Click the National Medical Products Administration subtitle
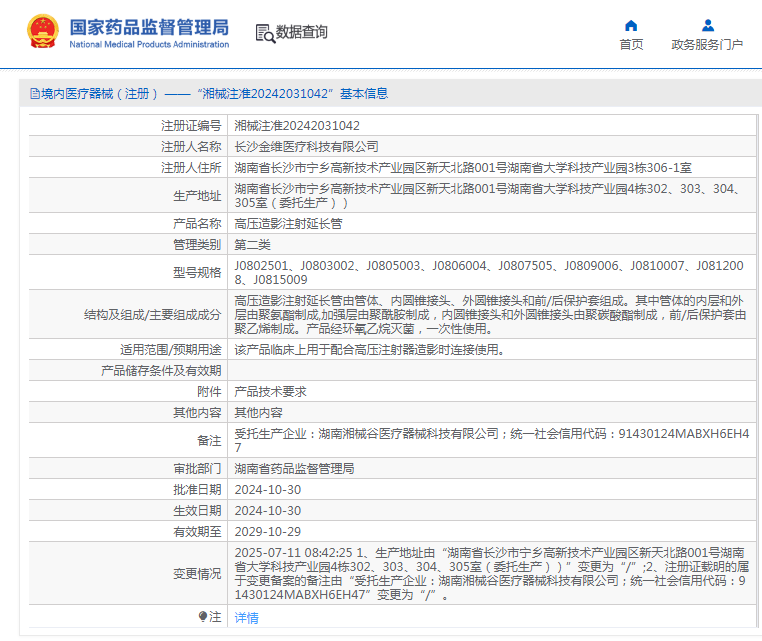 point(149,44)
